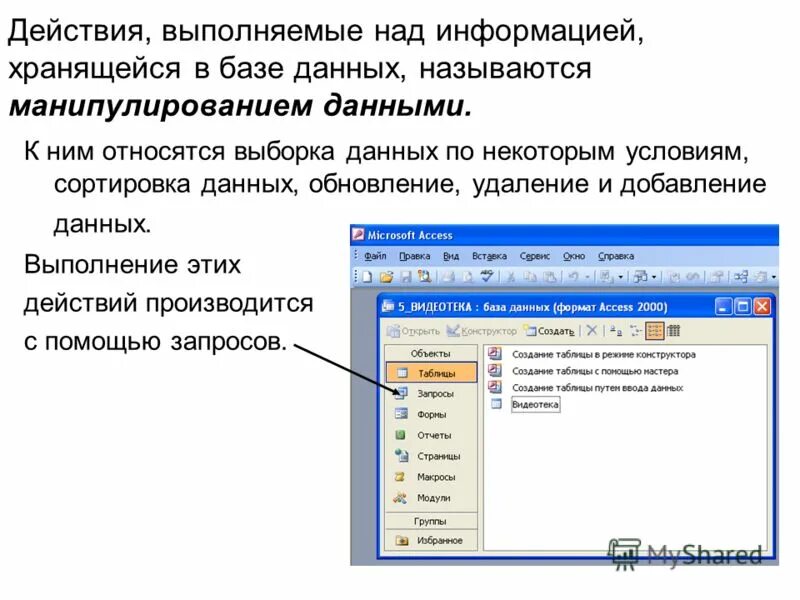Select 'Создание таблицы с помощью мастера'
This screenshot has width=800, height=600.
(x=583, y=371)
